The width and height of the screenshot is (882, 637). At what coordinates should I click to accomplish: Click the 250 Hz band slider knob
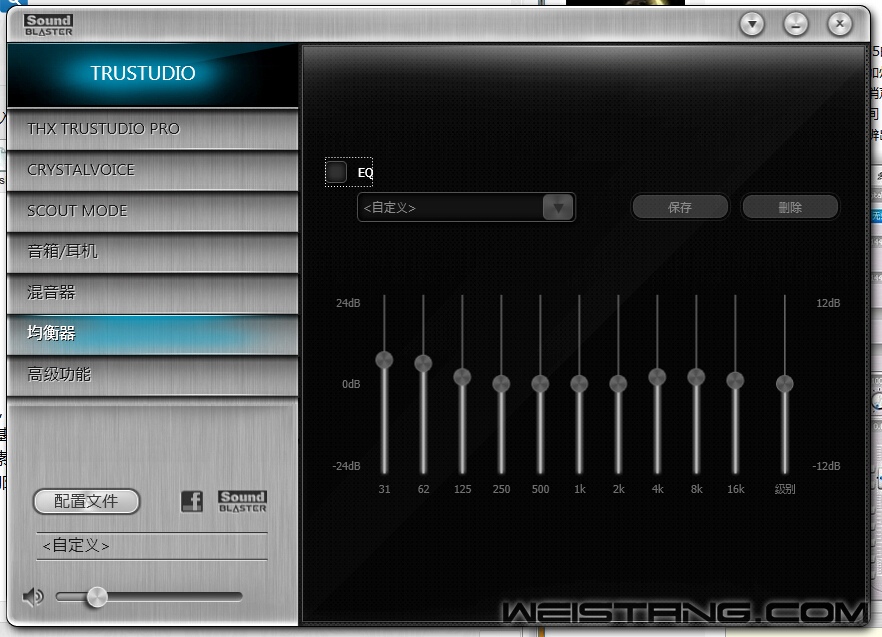(501, 384)
